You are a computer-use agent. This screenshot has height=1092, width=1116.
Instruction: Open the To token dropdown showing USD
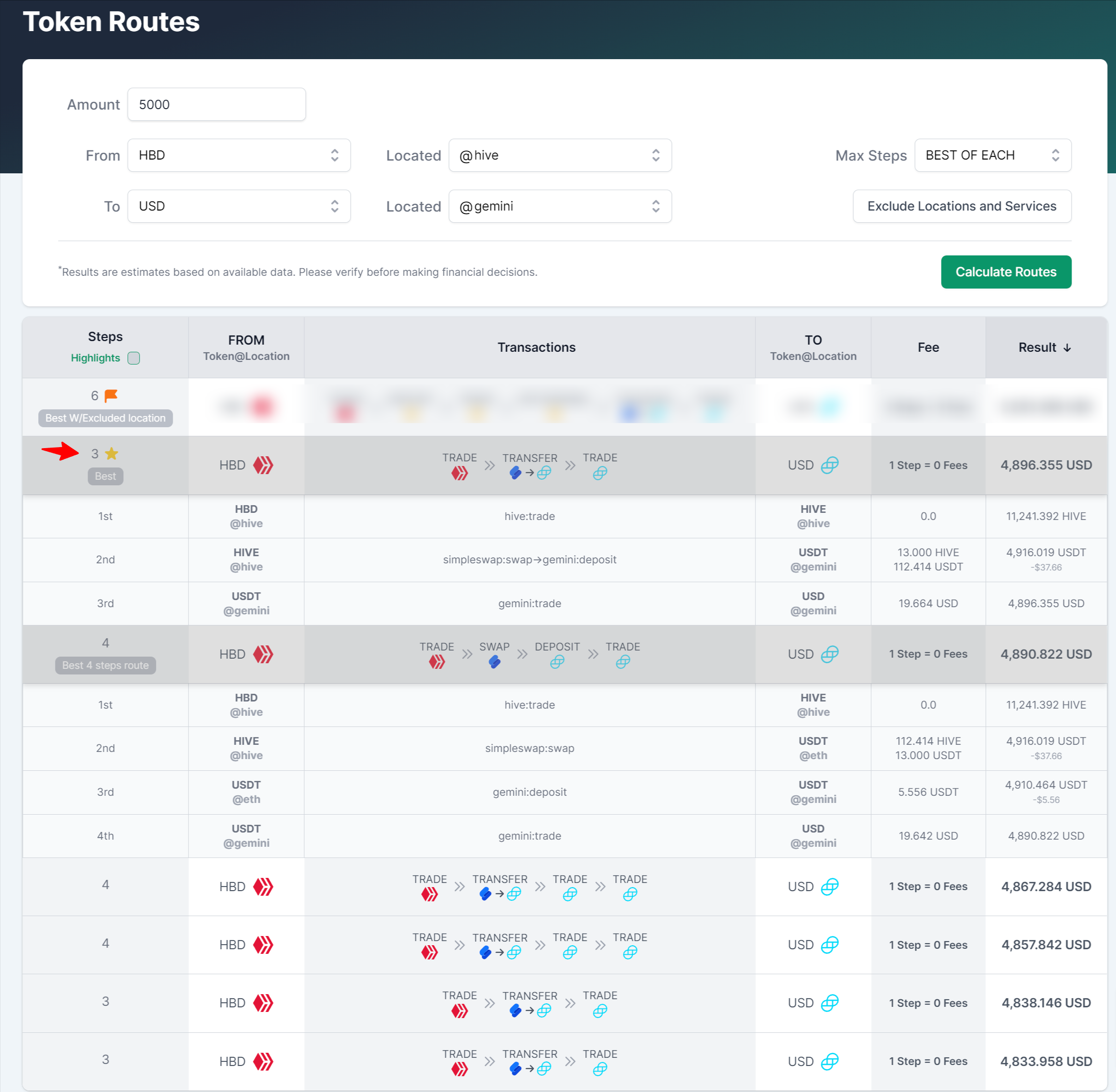pyautogui.click(x=239, y=206)
